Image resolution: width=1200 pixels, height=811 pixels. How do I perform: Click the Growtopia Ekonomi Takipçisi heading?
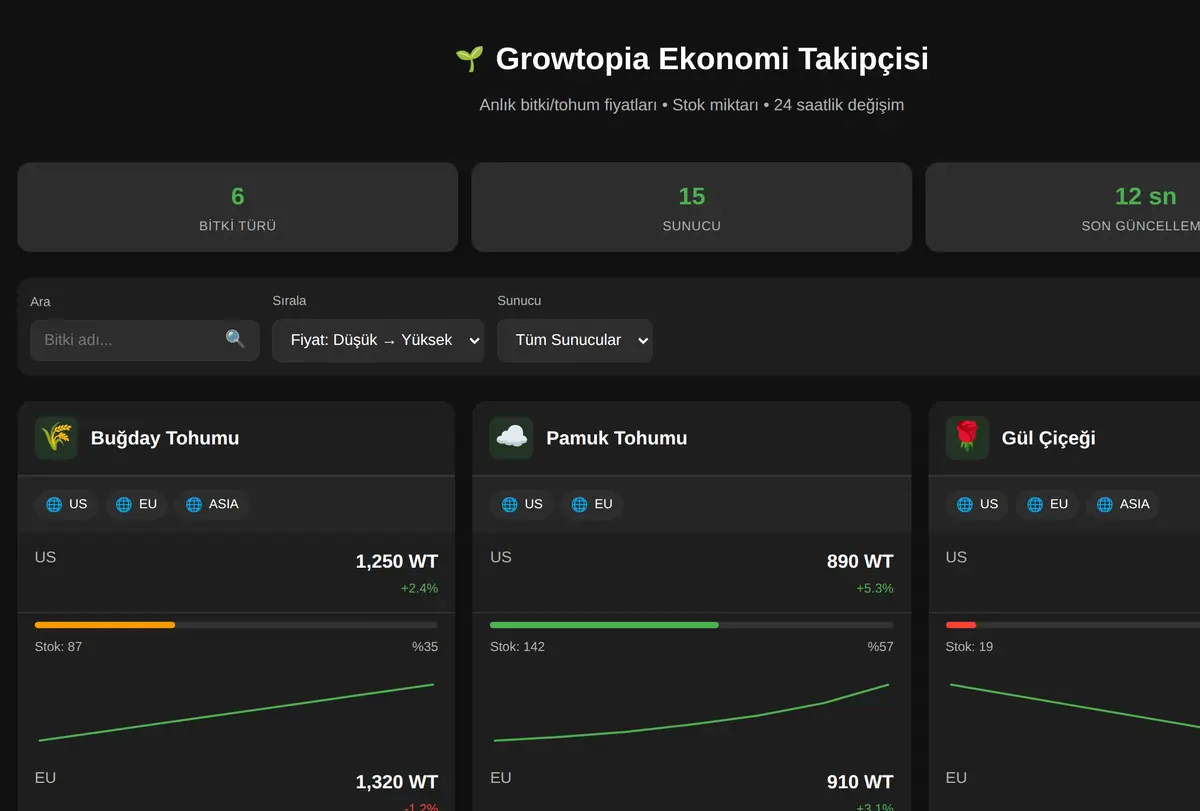pyautogui.click(x=712, y=59)
